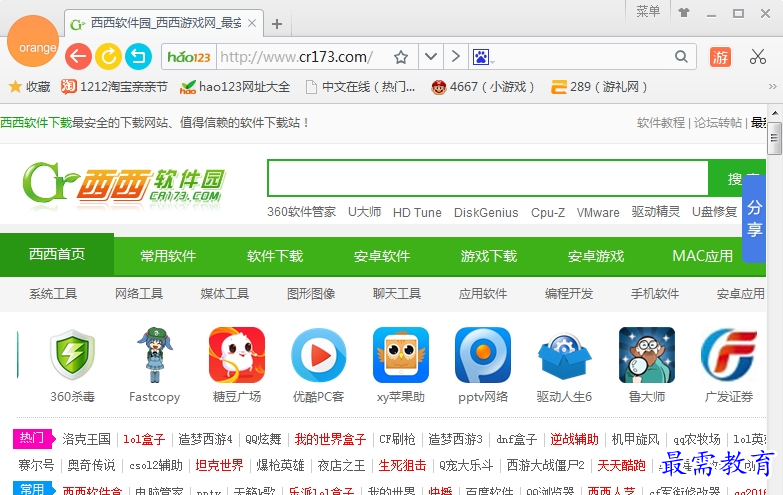Click the go forward arrow beside address bar

pyautogui.click(x=455, y=56)
